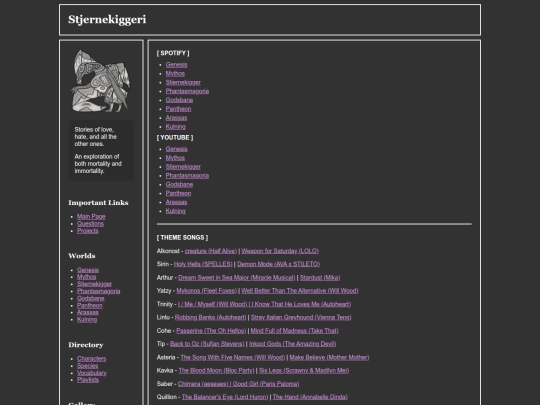Play The Hand (Annabelle Dinda) for Quillion
The width and height of the screenshot is (540, 405).
click(x=310, y=397)
